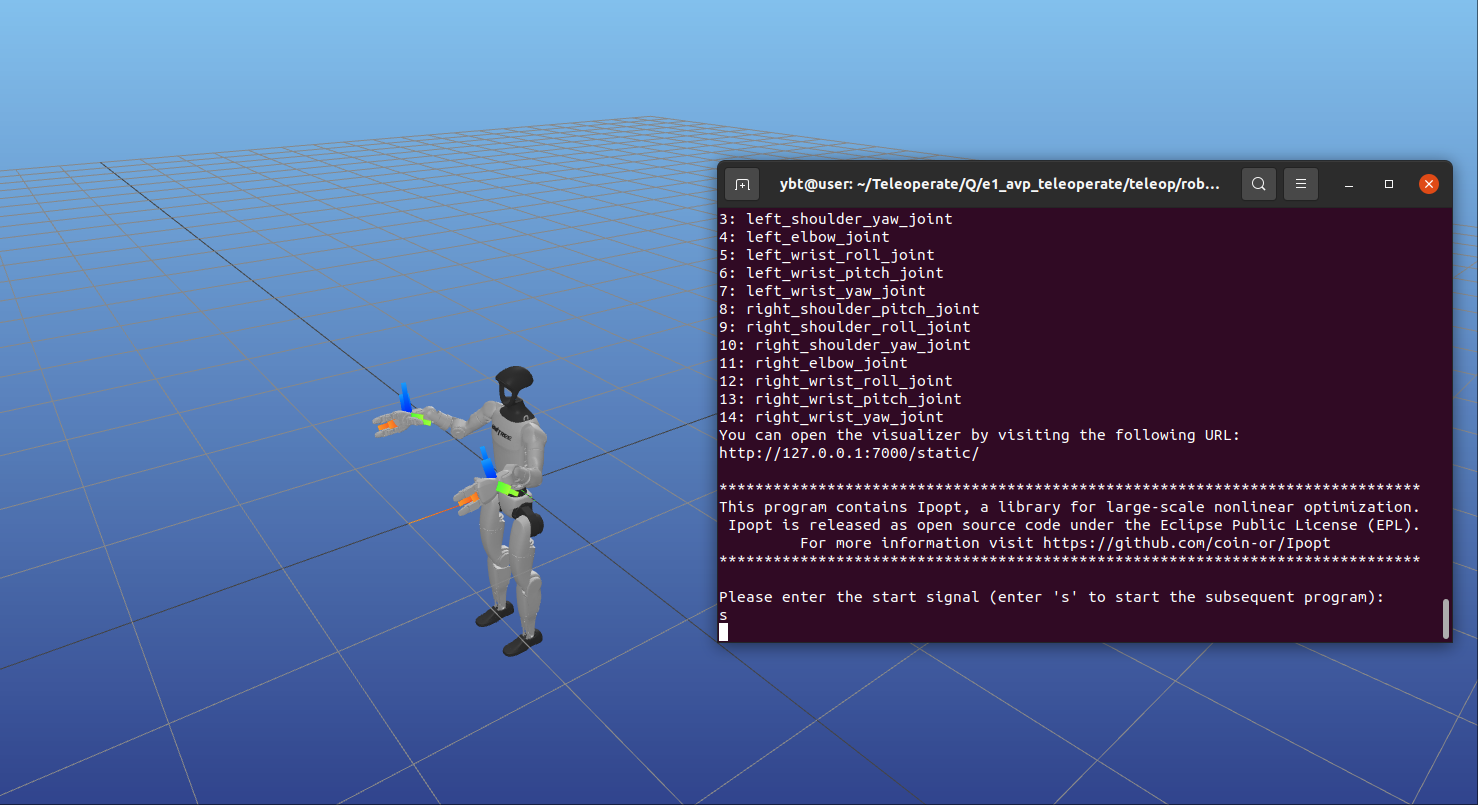The height and width of the screenshot is (805, 1478).
Task: Open a new terminal tab with the plus icon
Action: click(742, 184)
